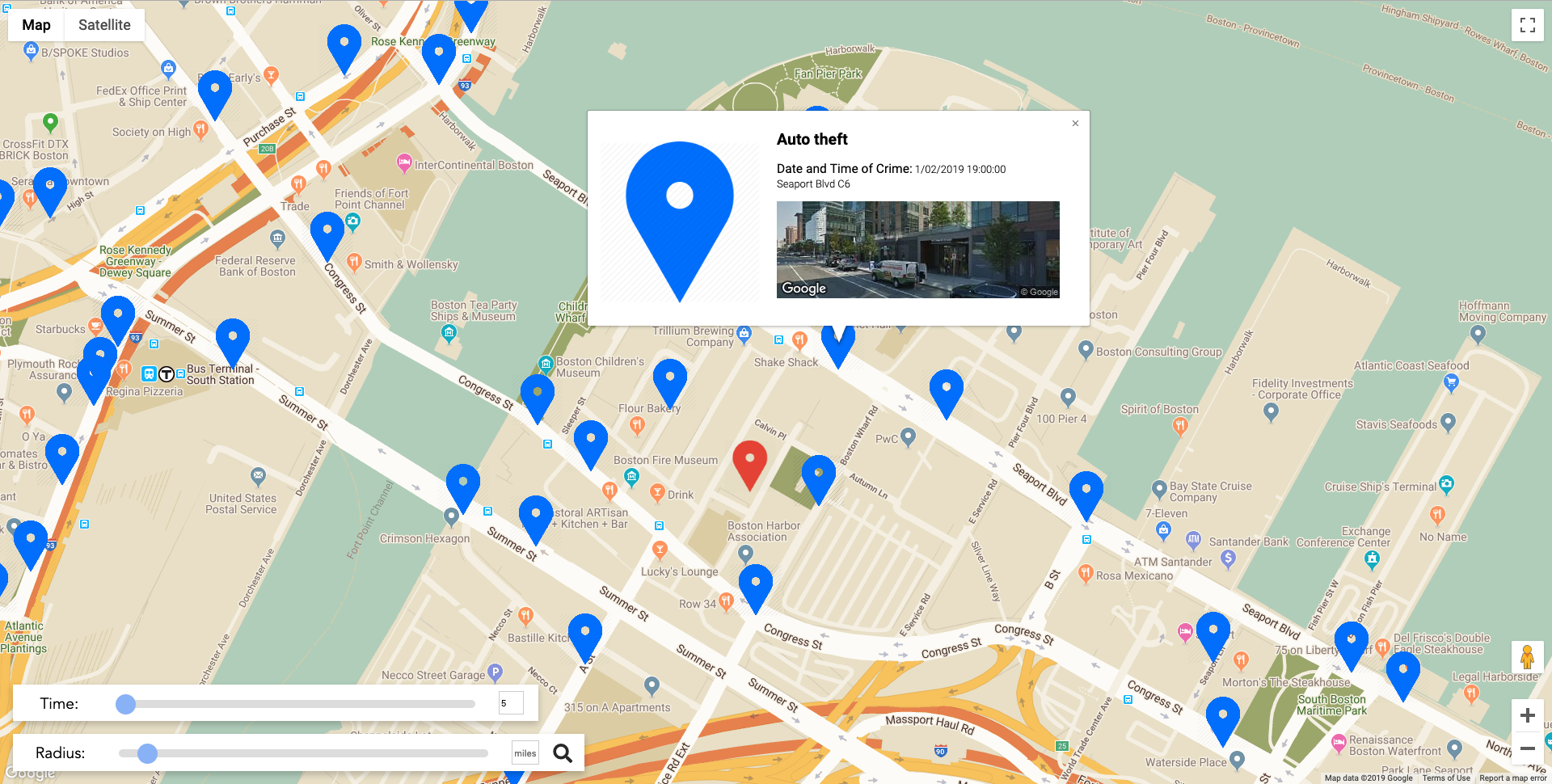Close the Auto theft info window
The image size is (1552, 784).
1075,124
